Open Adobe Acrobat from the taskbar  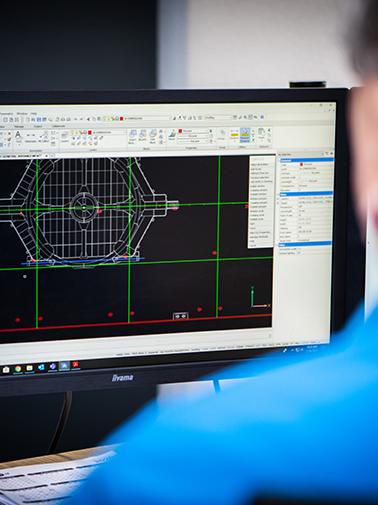pyautogui.click(x=76, y=365)
